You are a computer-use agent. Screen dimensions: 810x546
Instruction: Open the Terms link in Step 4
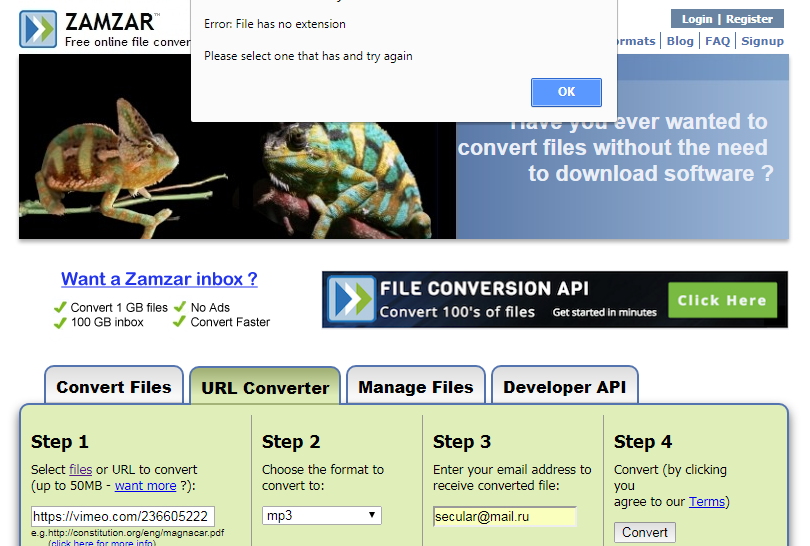(x=707, y=502)
